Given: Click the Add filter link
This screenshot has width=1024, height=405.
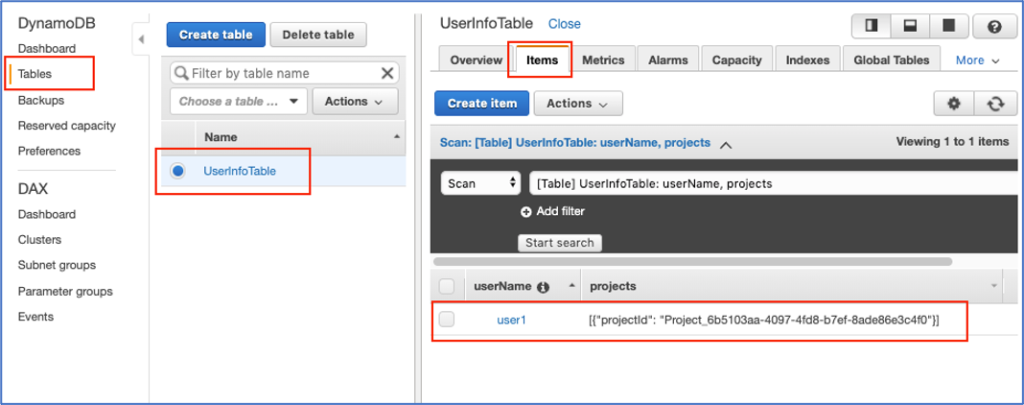Looking at the screenshot, I should [560, 212].
